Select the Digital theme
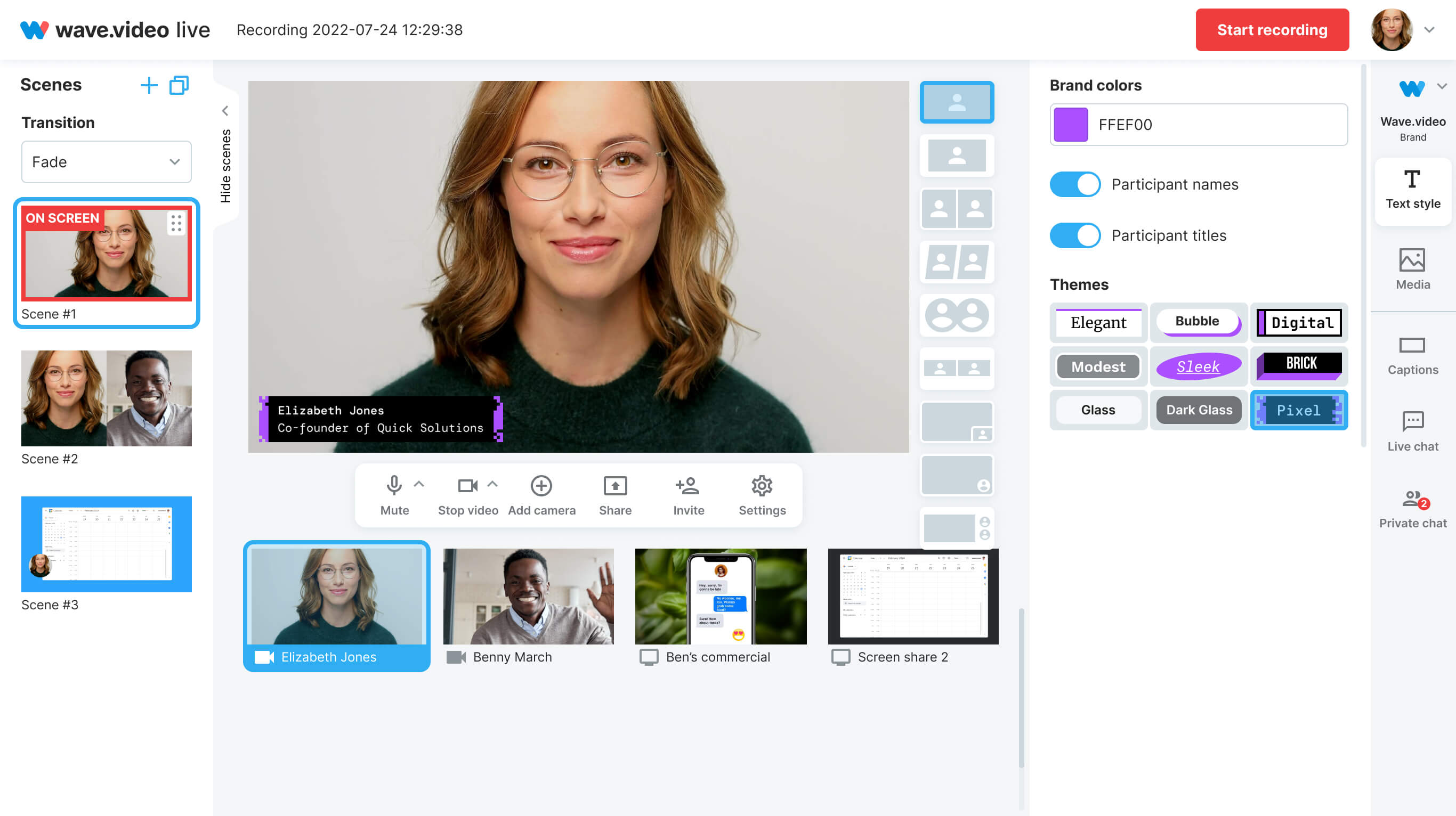Viewport: 1456px width, 816px height. pos(1299,321)
